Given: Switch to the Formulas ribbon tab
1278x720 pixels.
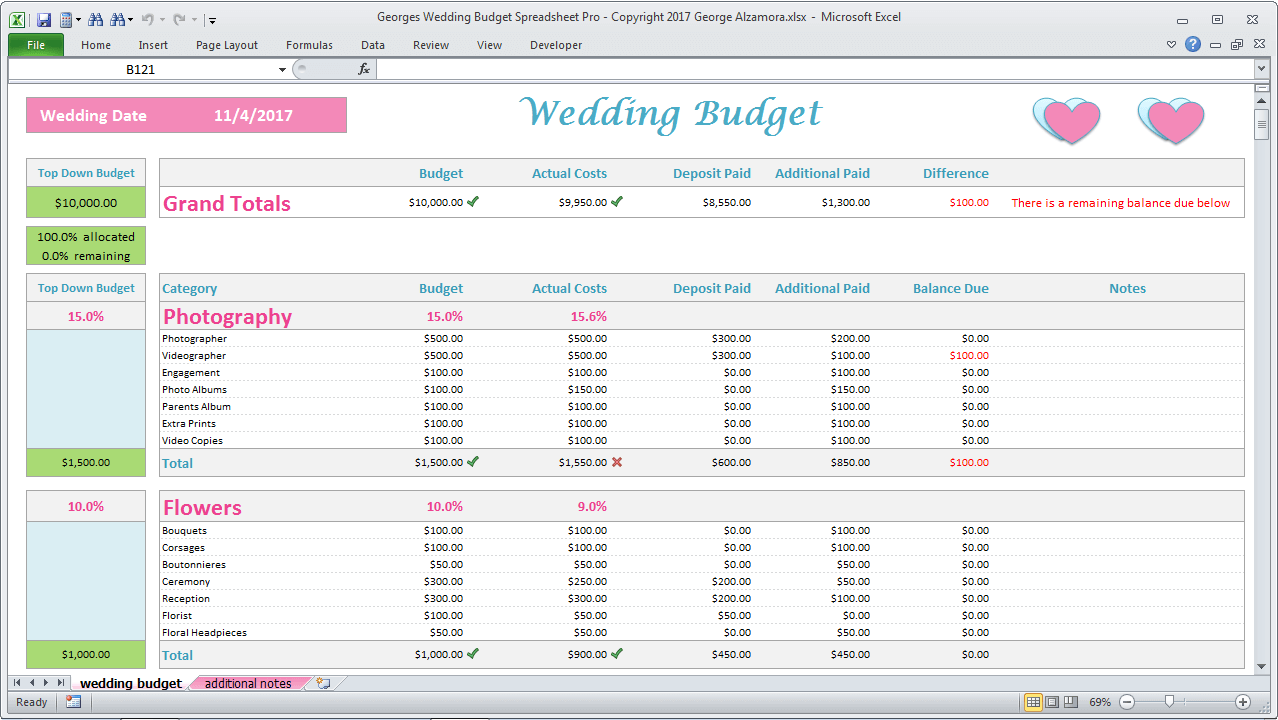Looking at the screenshot, I should [309, 45].
